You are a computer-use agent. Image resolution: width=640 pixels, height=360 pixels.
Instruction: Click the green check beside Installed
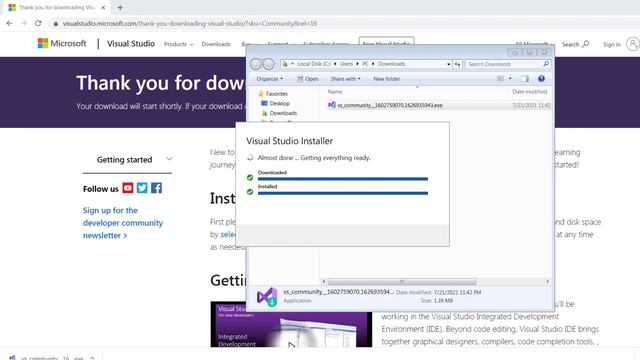[250, 192]
